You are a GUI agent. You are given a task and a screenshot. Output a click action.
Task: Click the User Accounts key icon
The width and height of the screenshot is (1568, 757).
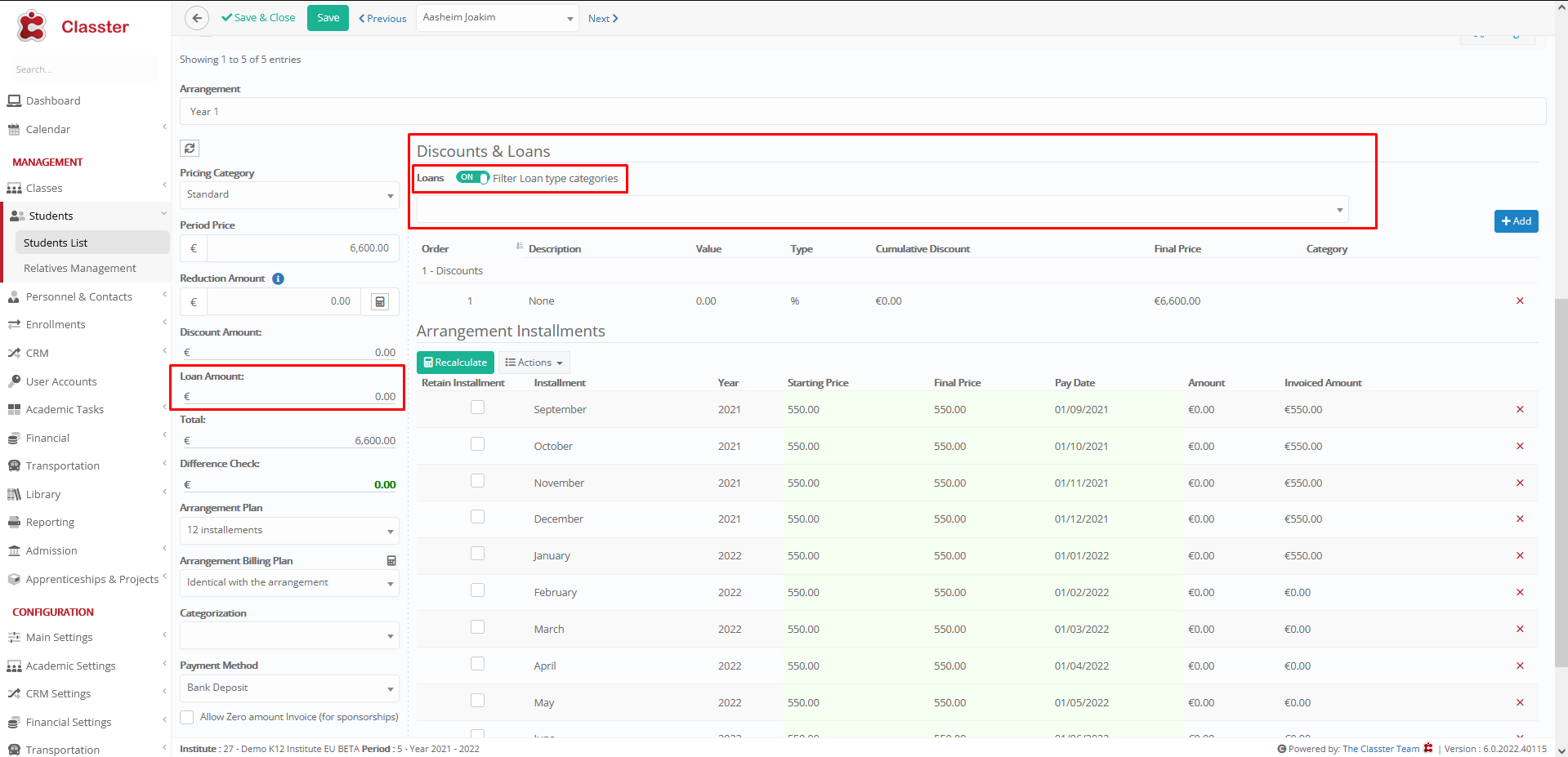pos(14,381)
